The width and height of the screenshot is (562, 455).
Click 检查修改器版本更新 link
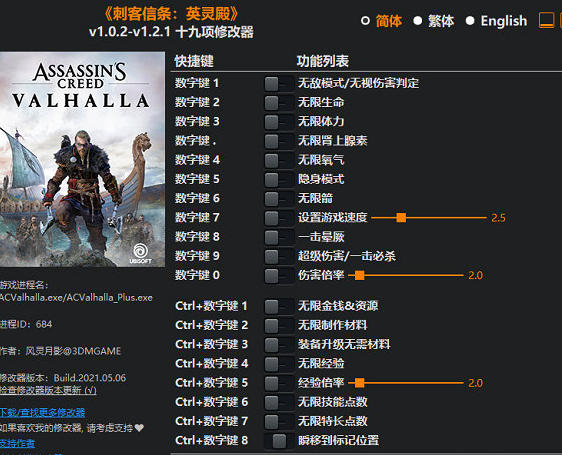48,390
